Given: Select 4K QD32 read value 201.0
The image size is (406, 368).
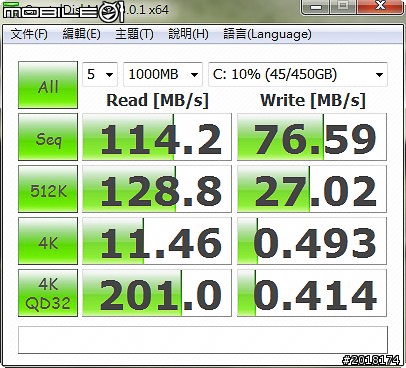Looking at the screenshot, I should (x=157, y=293).
